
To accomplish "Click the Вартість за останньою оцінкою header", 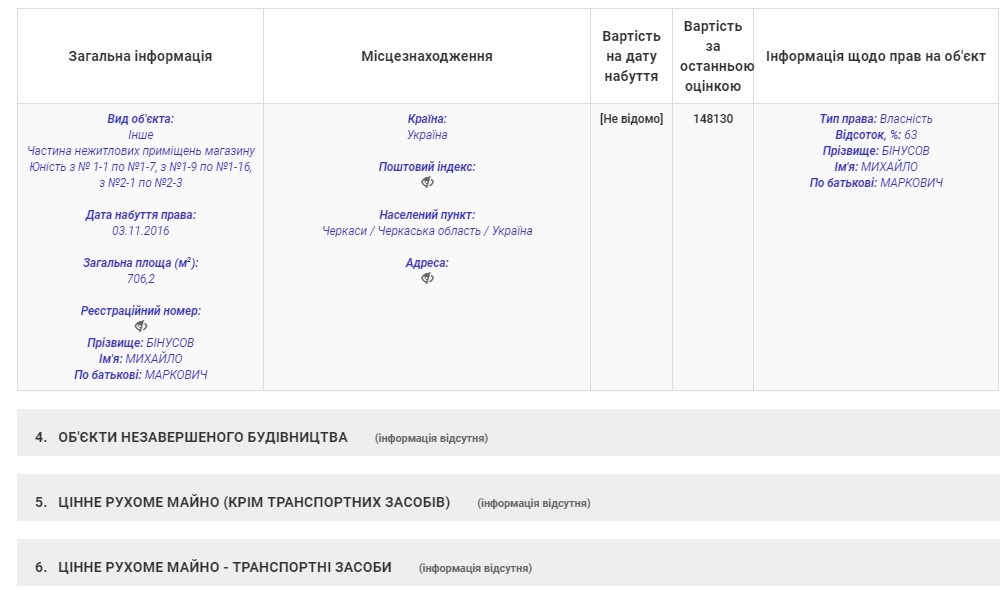I will pyautogui.click(x=713, y=56).
